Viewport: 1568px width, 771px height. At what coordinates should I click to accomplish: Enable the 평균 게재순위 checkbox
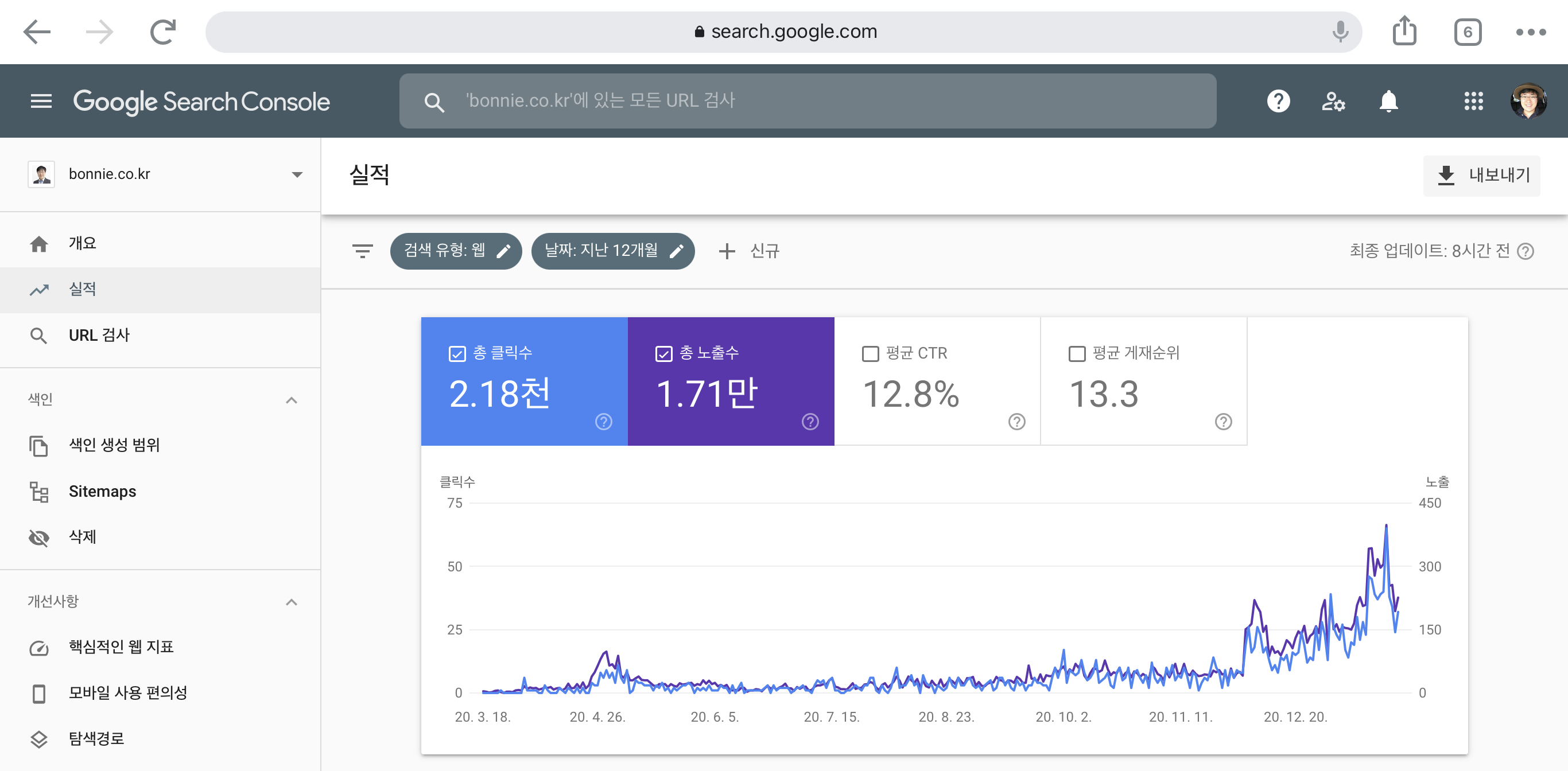pos(1076,353)
